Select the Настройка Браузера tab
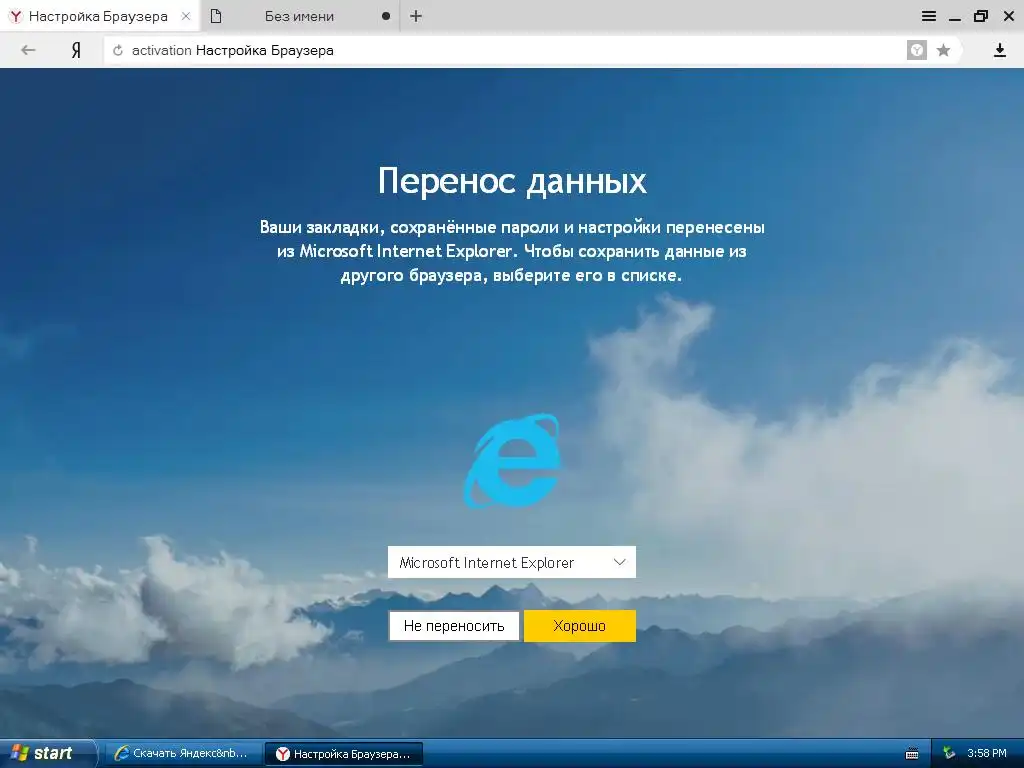 pyautogui.click(x=99, y=16)
